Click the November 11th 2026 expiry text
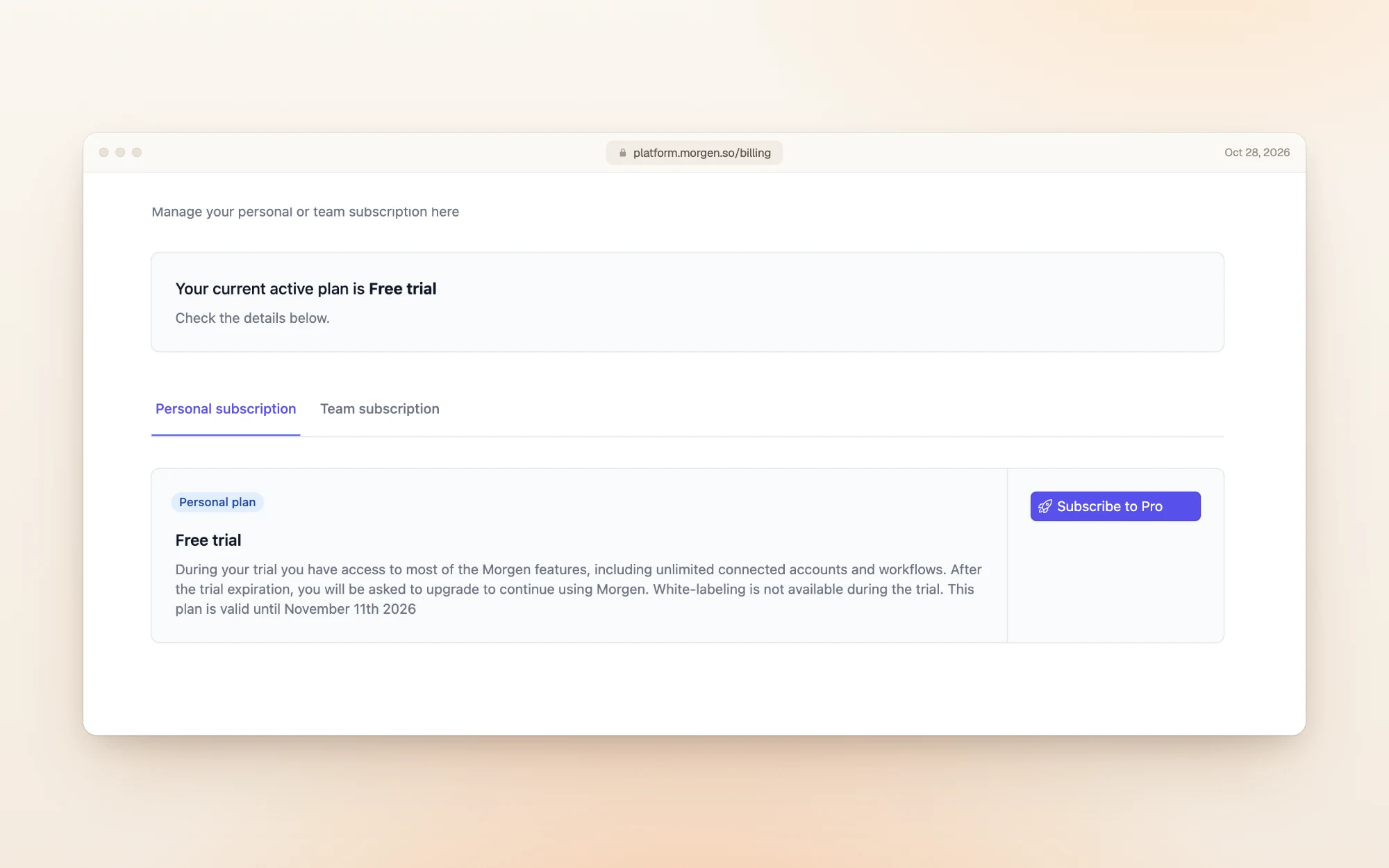Screen dimensions: 1389x868 point(350,609)
